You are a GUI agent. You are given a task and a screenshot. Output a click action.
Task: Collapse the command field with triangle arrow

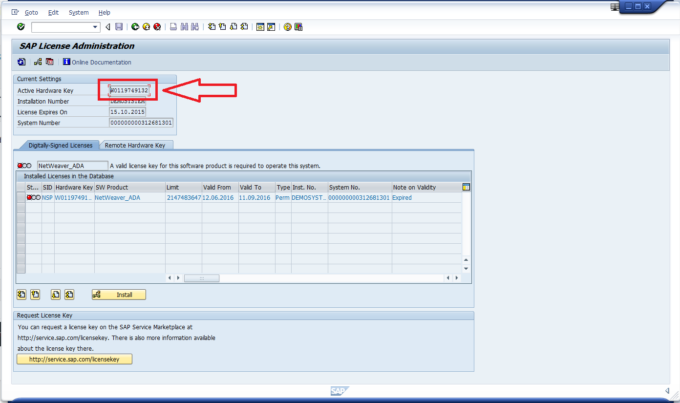(107, 27)
